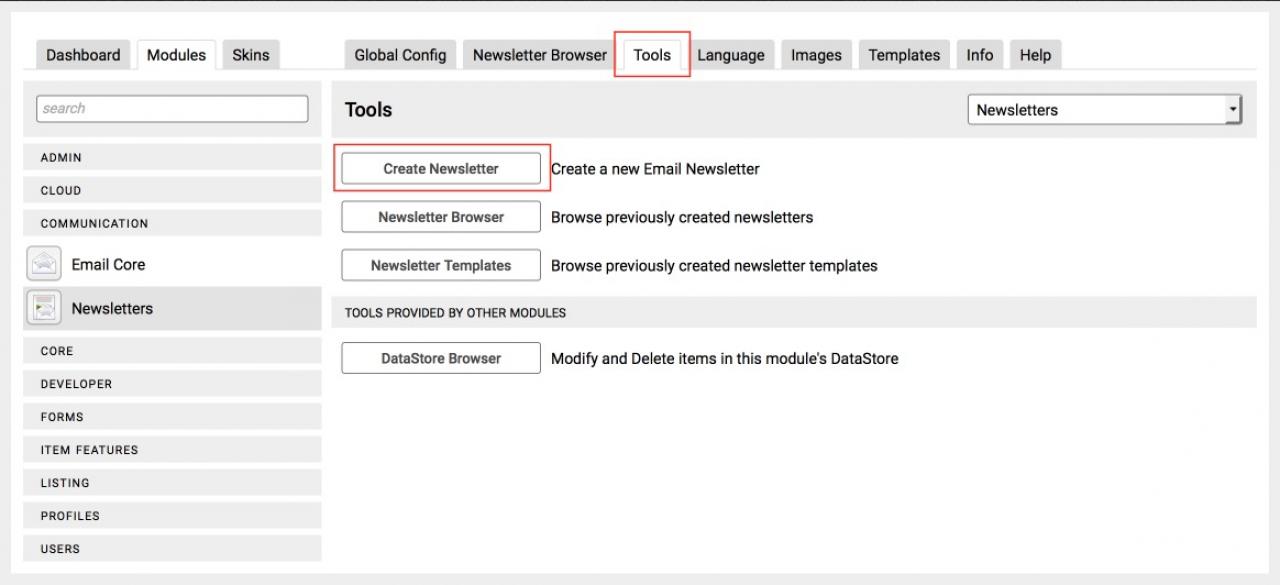Open the DataStore Browser tool

click(x=441, y=358)
